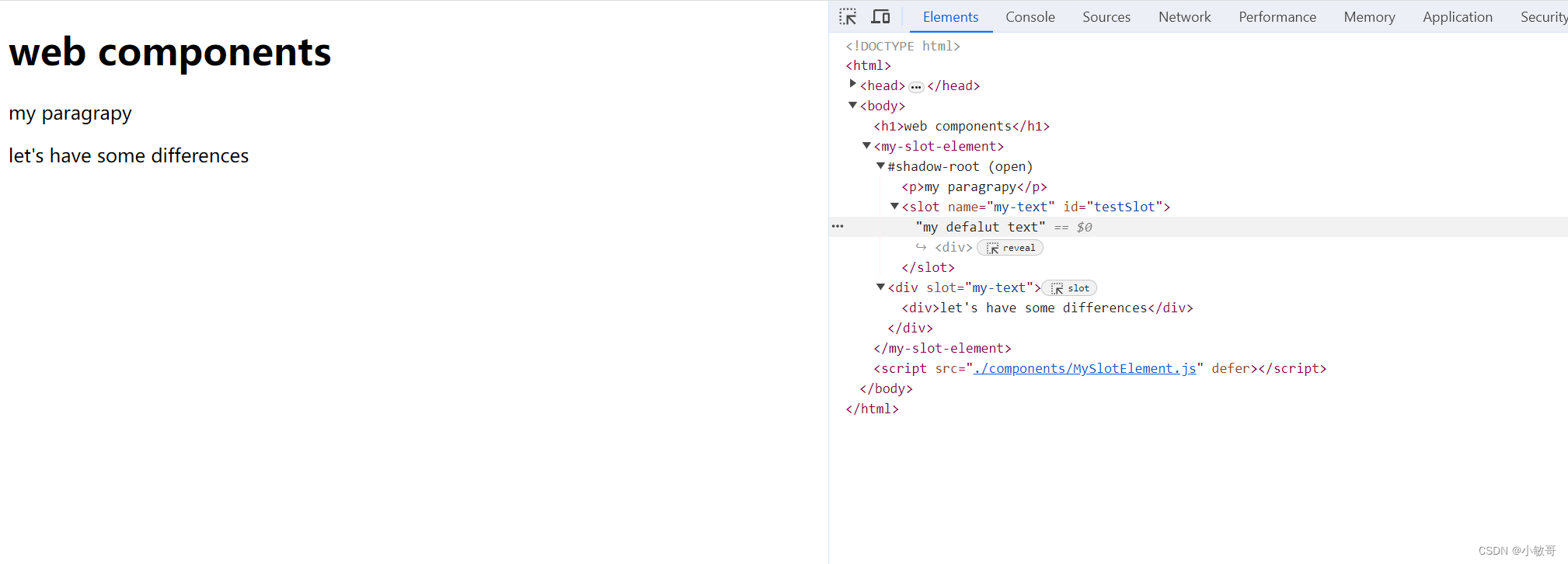Click the my paragrapy text on page
This screenshot has height=564, width=1568.
(x=70, y=113)
